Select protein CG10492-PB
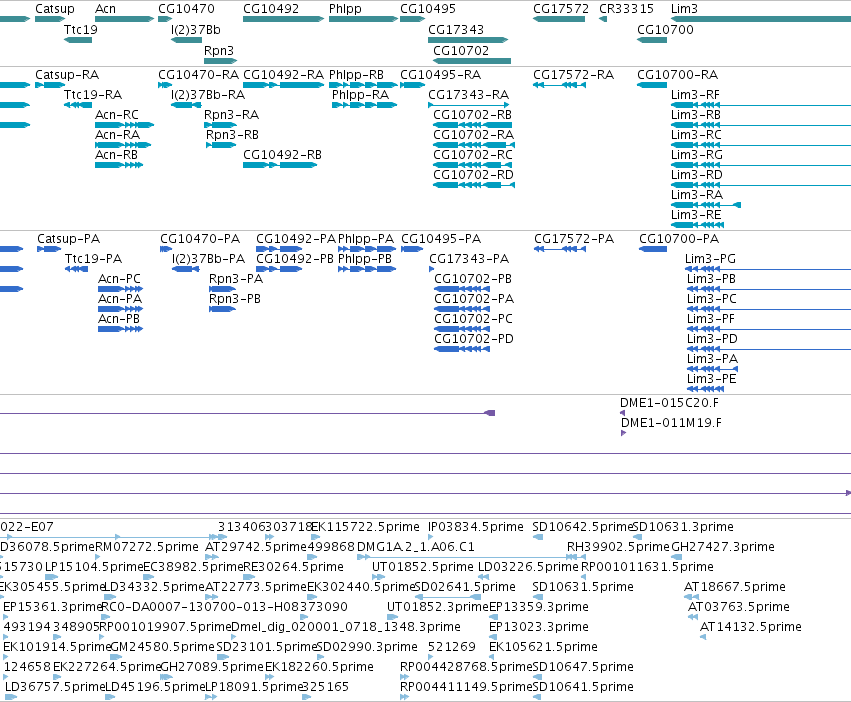The height and width of the screenshot is (702, 851). point(279,269)
